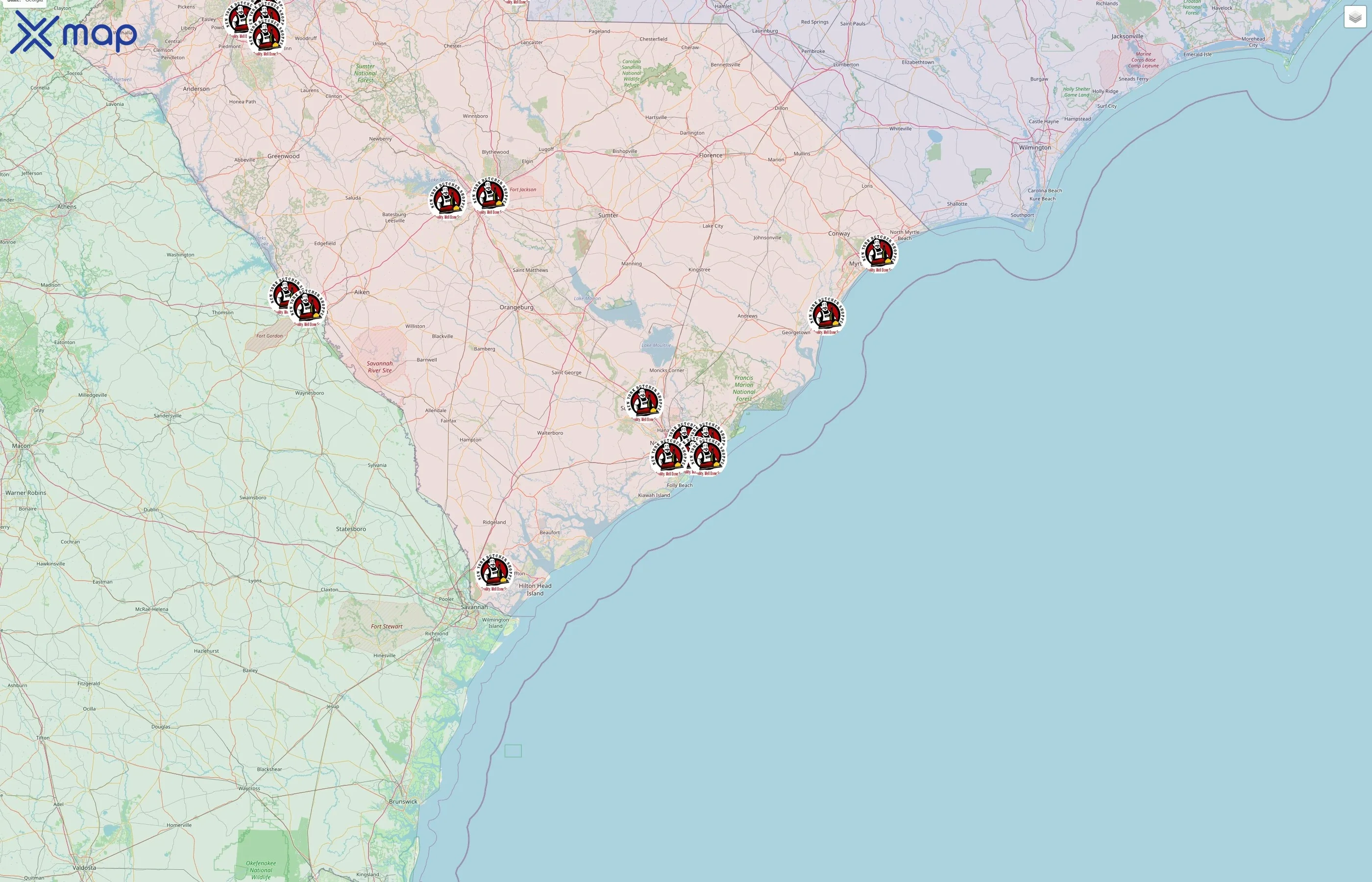Click the marker on Lake Murray
Screen dimensions: 1372x882
[x=447, y=200]
